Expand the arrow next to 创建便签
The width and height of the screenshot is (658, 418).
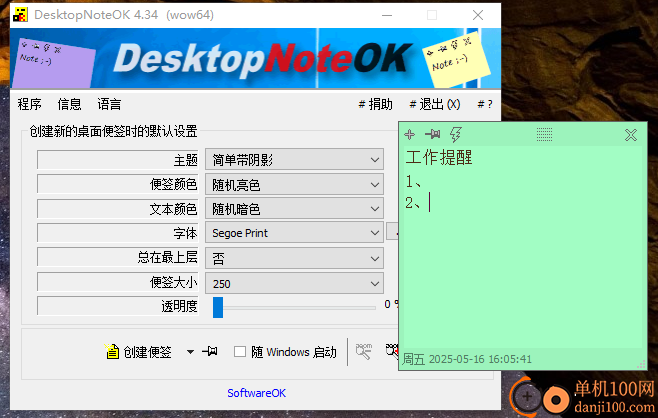point(190,352)
